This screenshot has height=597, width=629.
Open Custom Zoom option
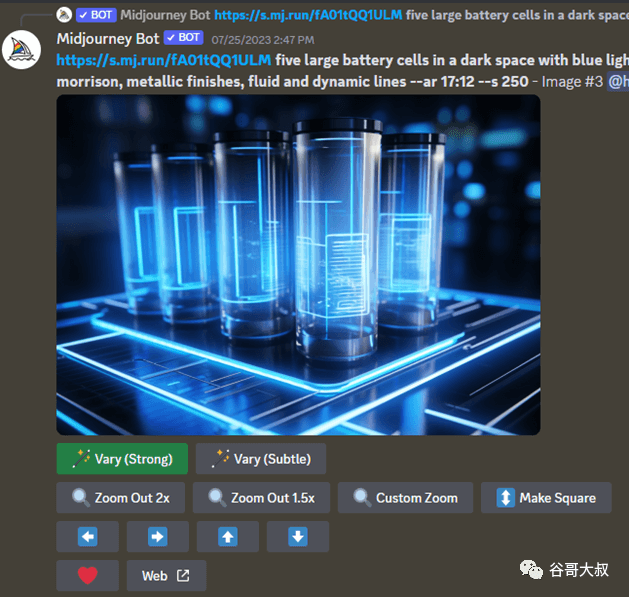click(x=405, y=498)
